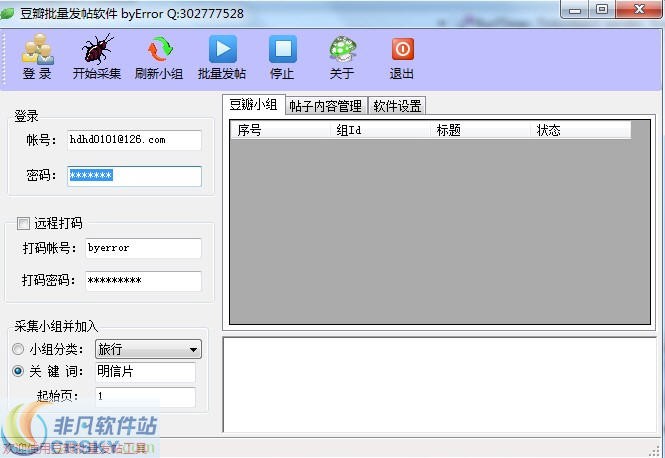Focus the 密码 password field
Screen dimensions: 665x458
(x=134, y=176)
